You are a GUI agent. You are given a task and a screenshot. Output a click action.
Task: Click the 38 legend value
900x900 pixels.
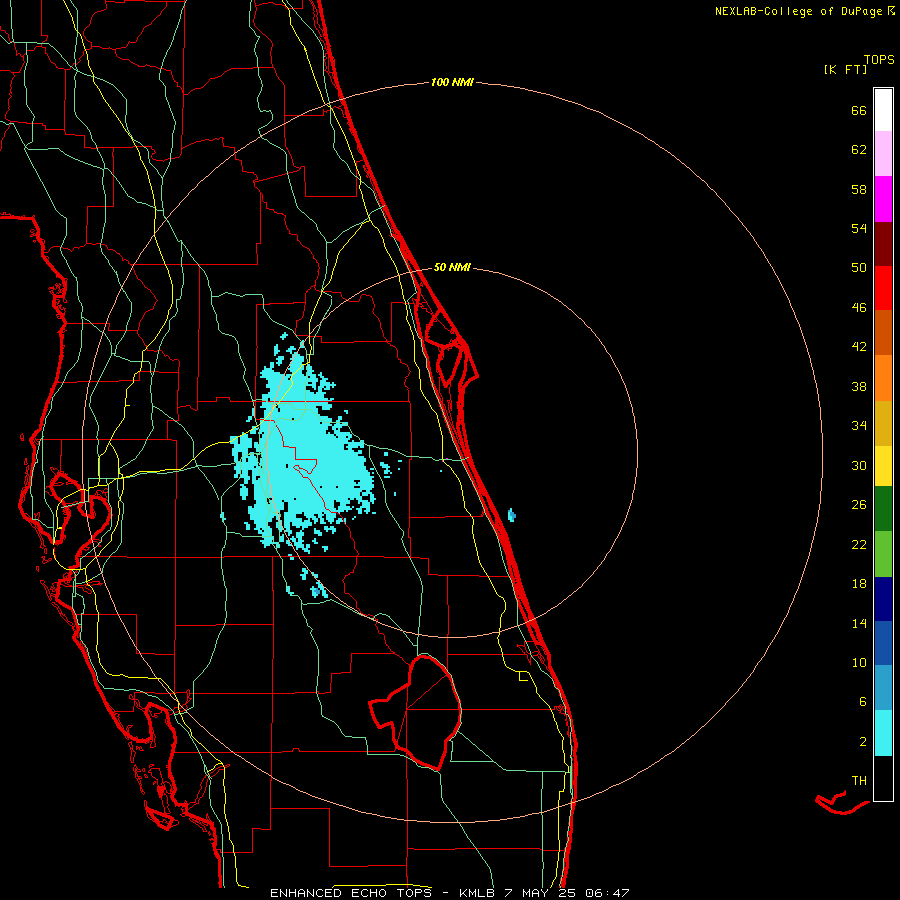click(859, 386)
